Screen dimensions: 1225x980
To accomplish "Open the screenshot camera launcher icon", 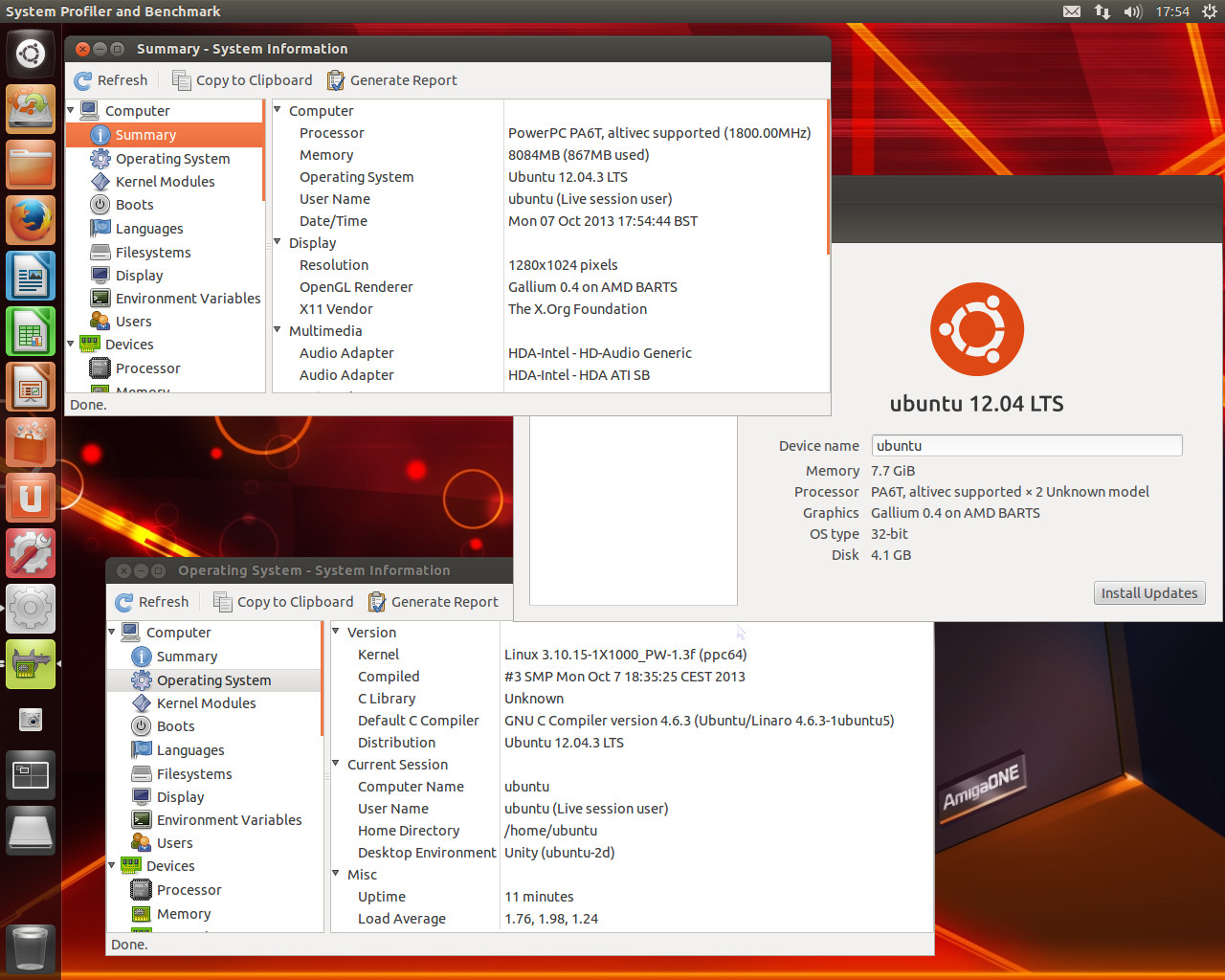I will tap(31, 720).
